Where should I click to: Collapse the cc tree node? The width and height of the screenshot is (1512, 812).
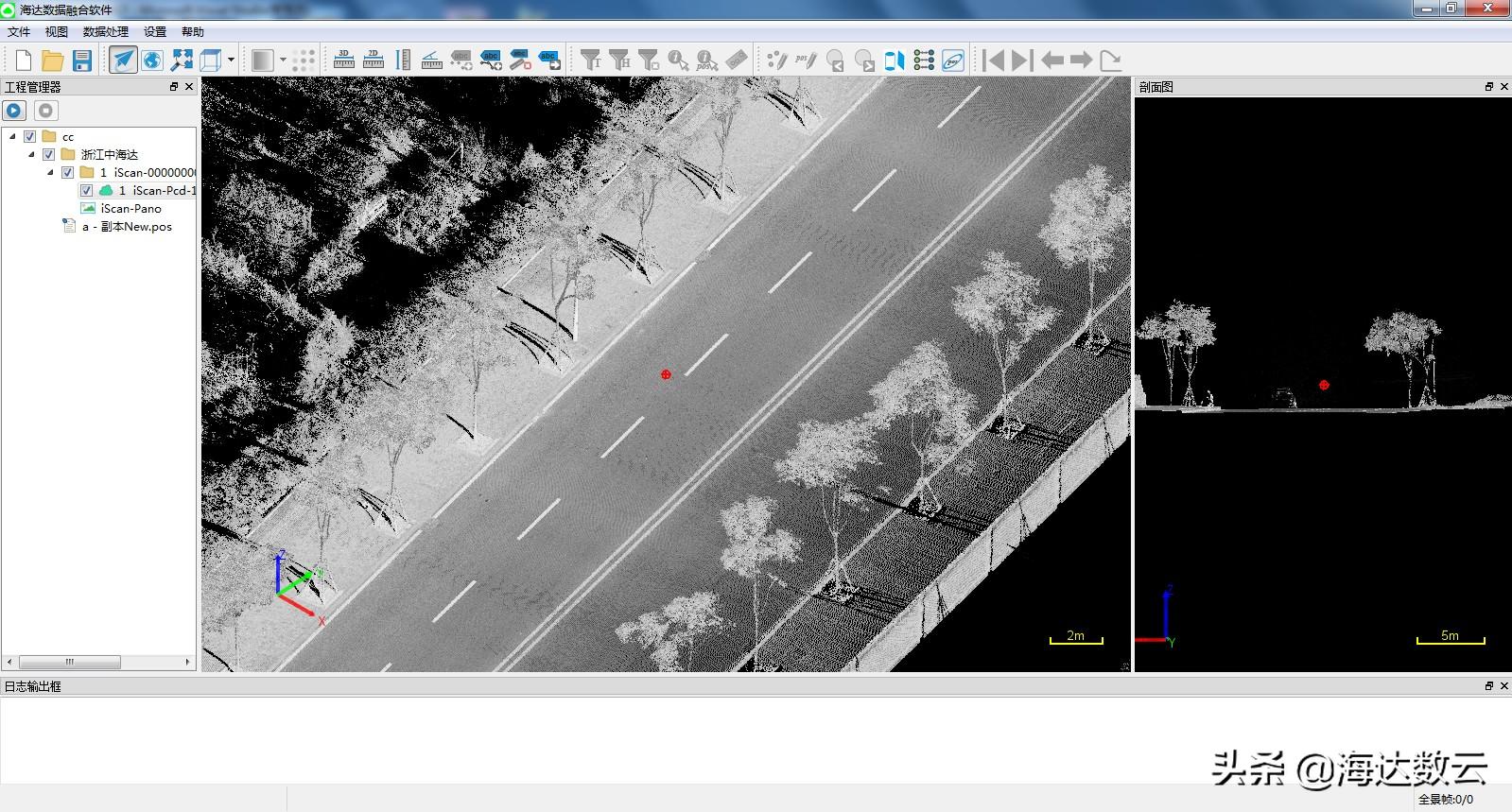[x=12, y=136]
